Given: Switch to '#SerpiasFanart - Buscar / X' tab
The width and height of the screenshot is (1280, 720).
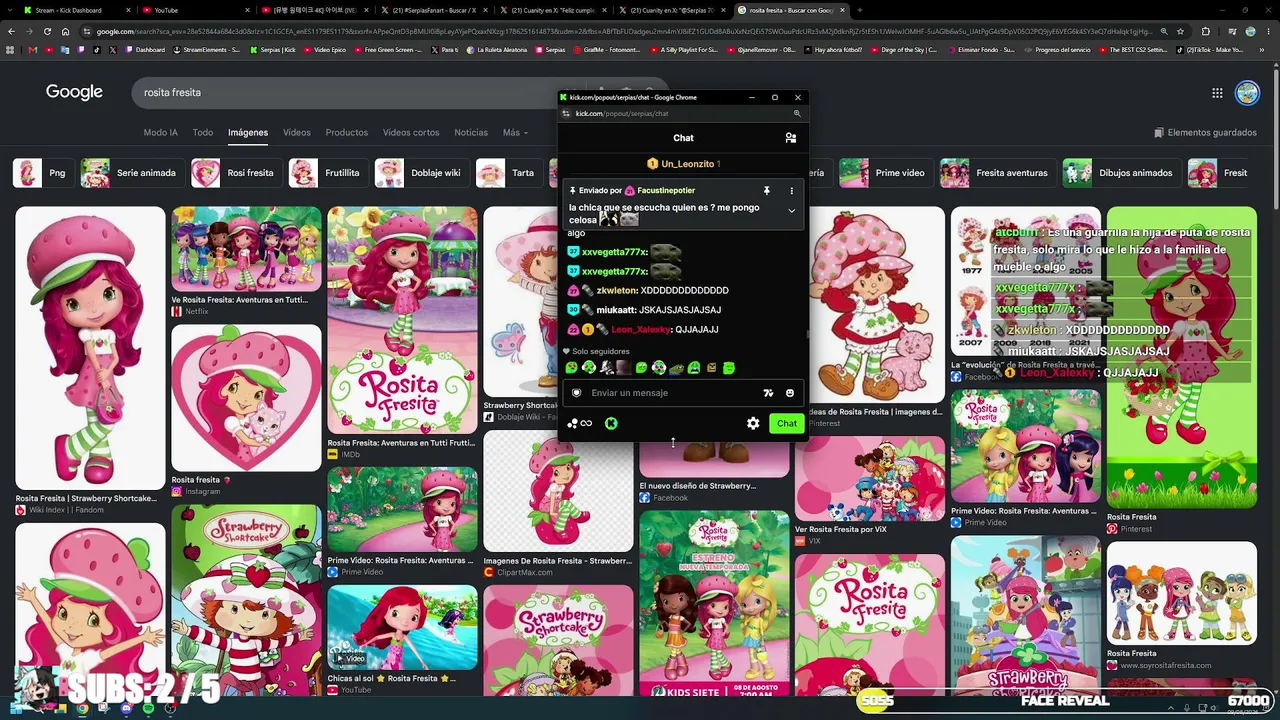Looking at the screenshot, I should [432, 10].
